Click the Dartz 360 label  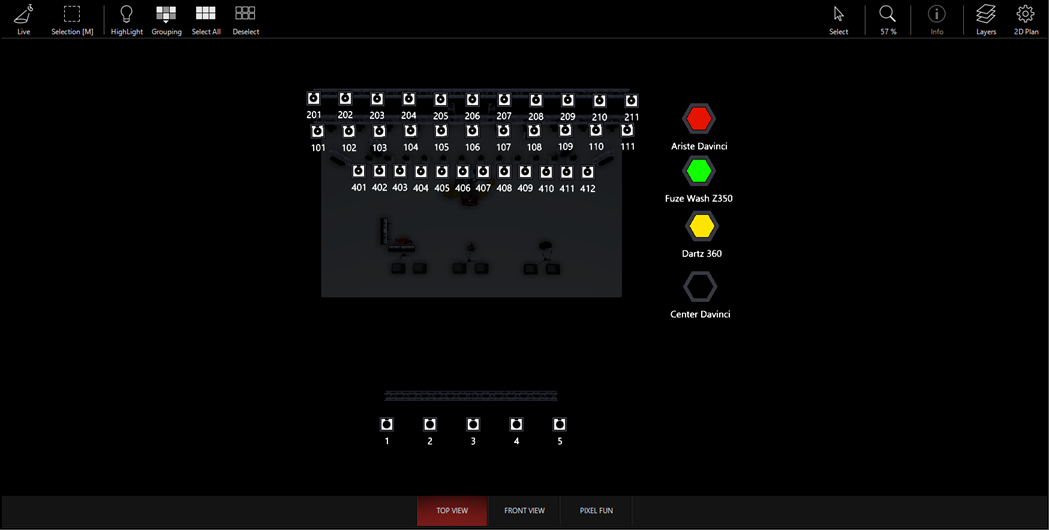tap(702, 254)
